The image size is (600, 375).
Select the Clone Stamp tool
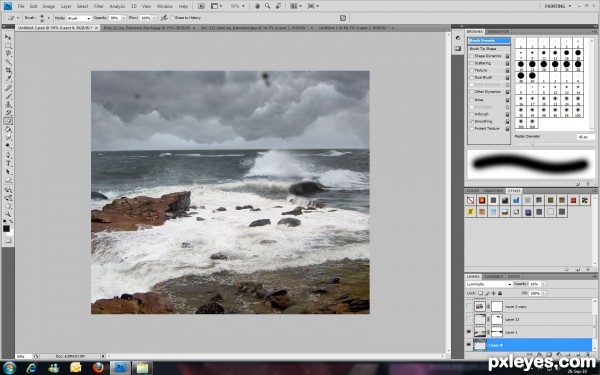click(8, 104)
